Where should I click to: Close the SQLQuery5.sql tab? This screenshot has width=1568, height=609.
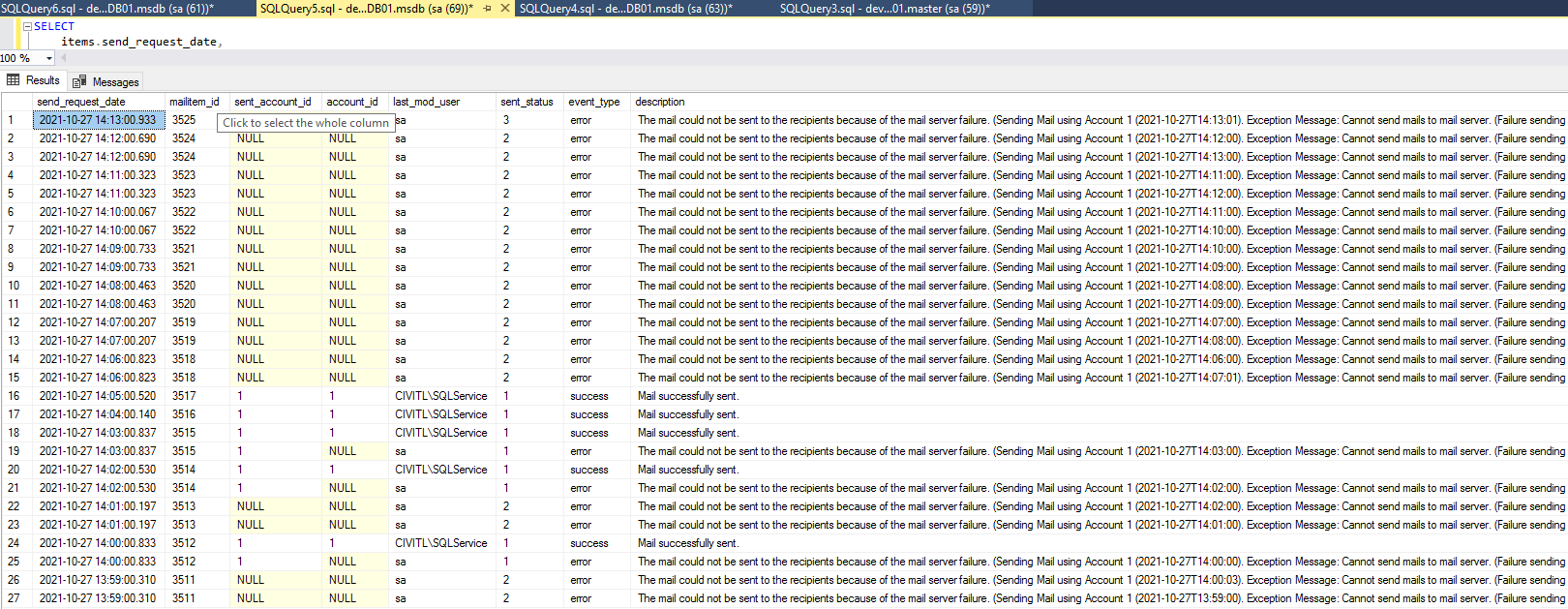[x=505, y=8]
